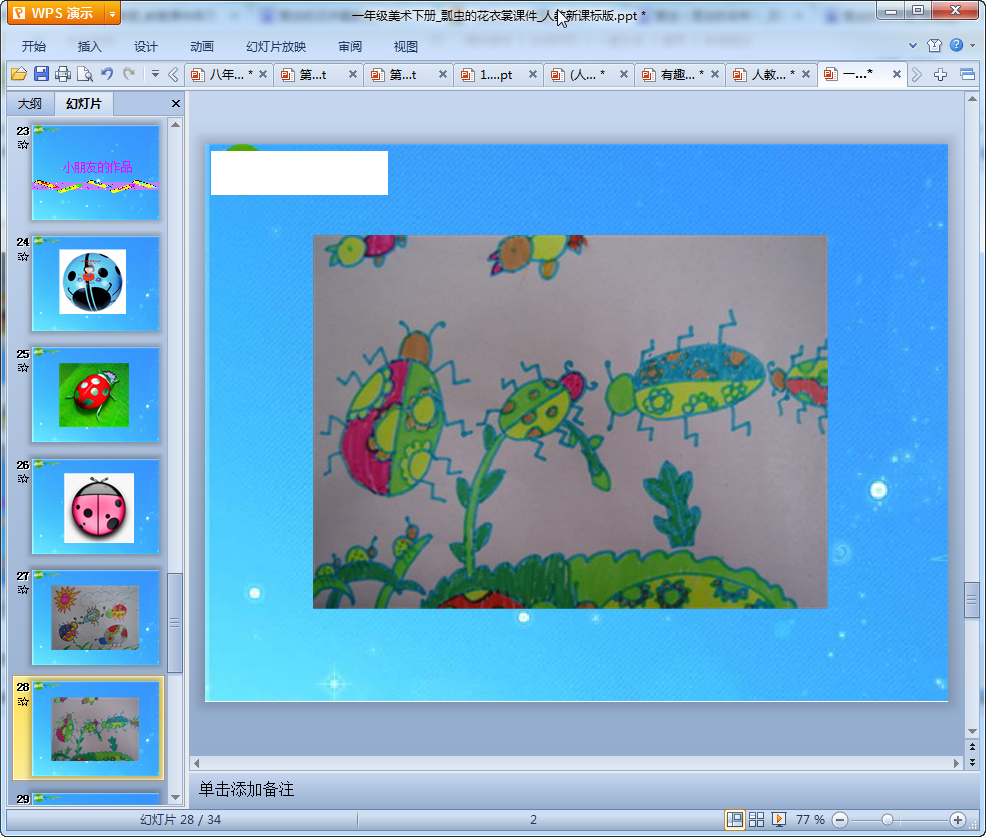This screenshot has height=837, width=986.
Task: Click the skin shirt icon
Action: point(934,45)
